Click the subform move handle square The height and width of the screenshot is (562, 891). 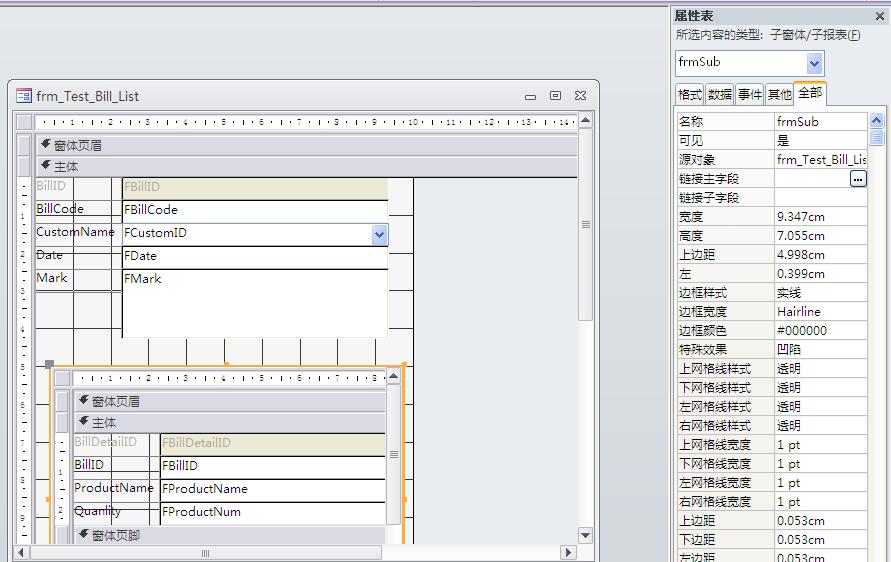pos(49,364)
